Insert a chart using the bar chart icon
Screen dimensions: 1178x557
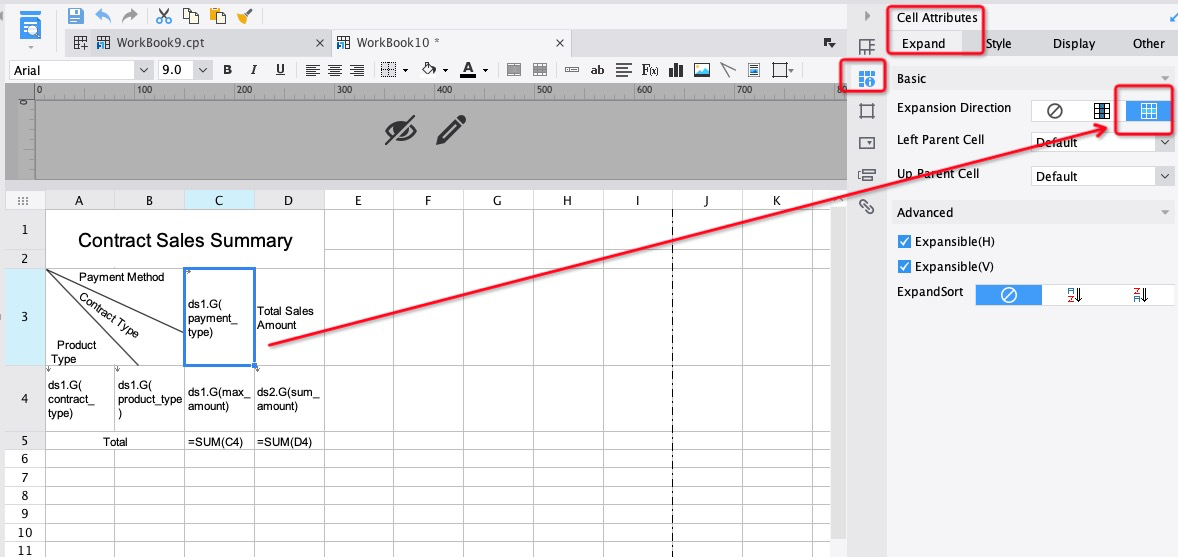[x=676, y=70]
